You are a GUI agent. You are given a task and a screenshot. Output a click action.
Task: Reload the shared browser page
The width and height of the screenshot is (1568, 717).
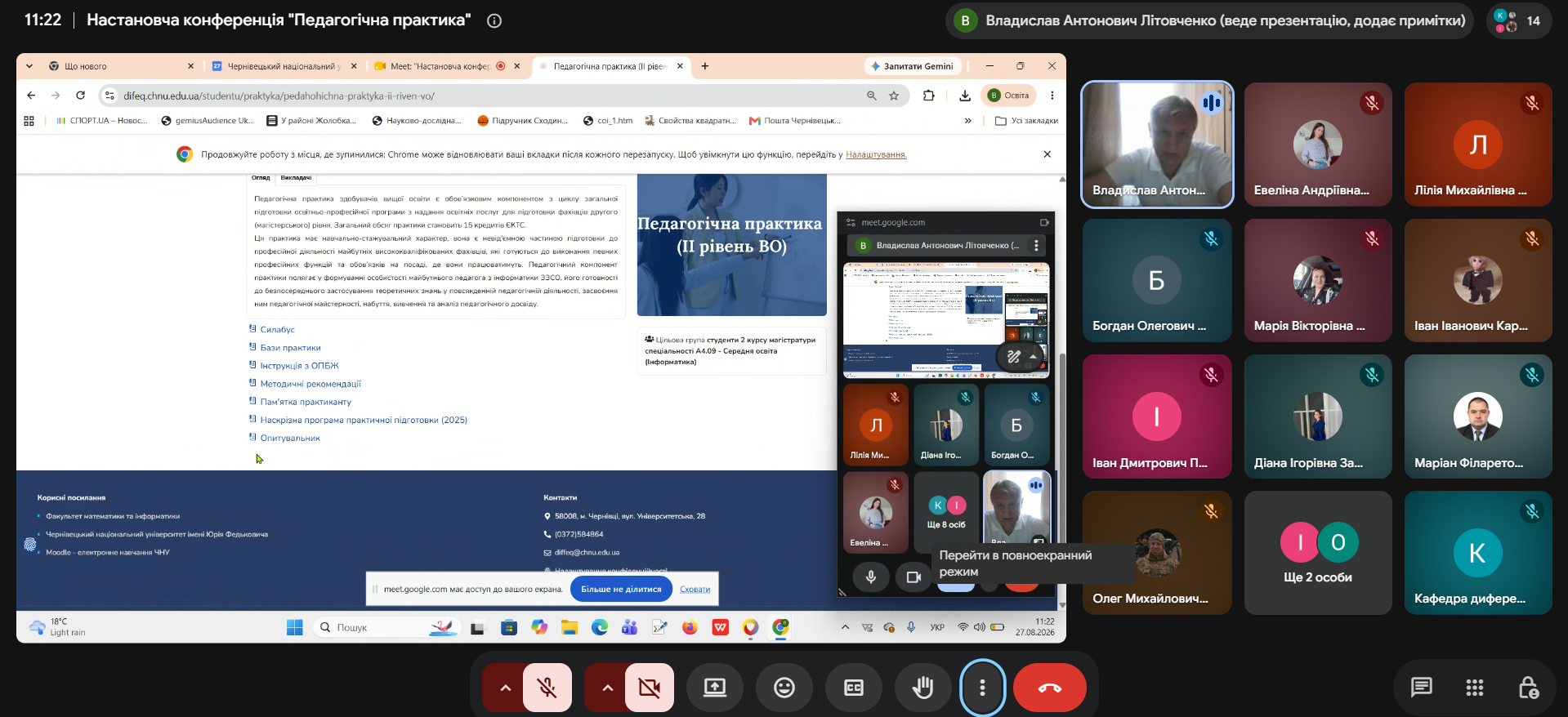tap(80, 96)
